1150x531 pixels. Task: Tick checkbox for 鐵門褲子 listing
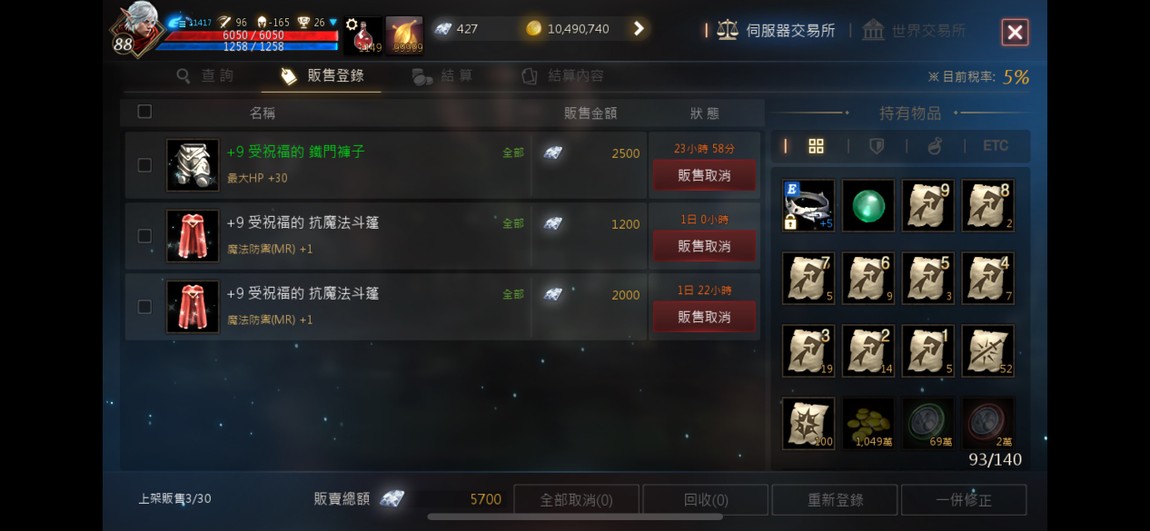[x=144, y=165]
